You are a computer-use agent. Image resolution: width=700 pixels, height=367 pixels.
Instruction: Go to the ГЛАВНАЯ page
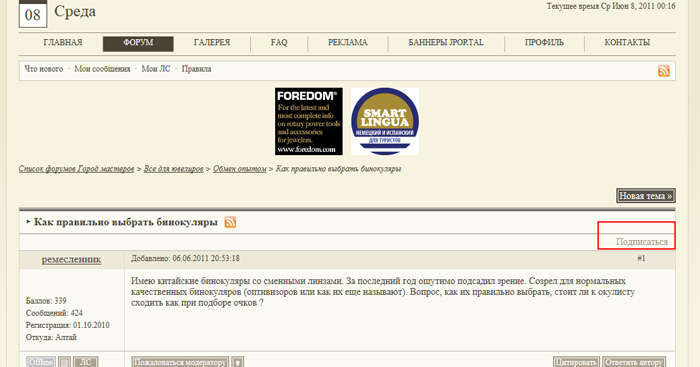[x=63, y=42]
